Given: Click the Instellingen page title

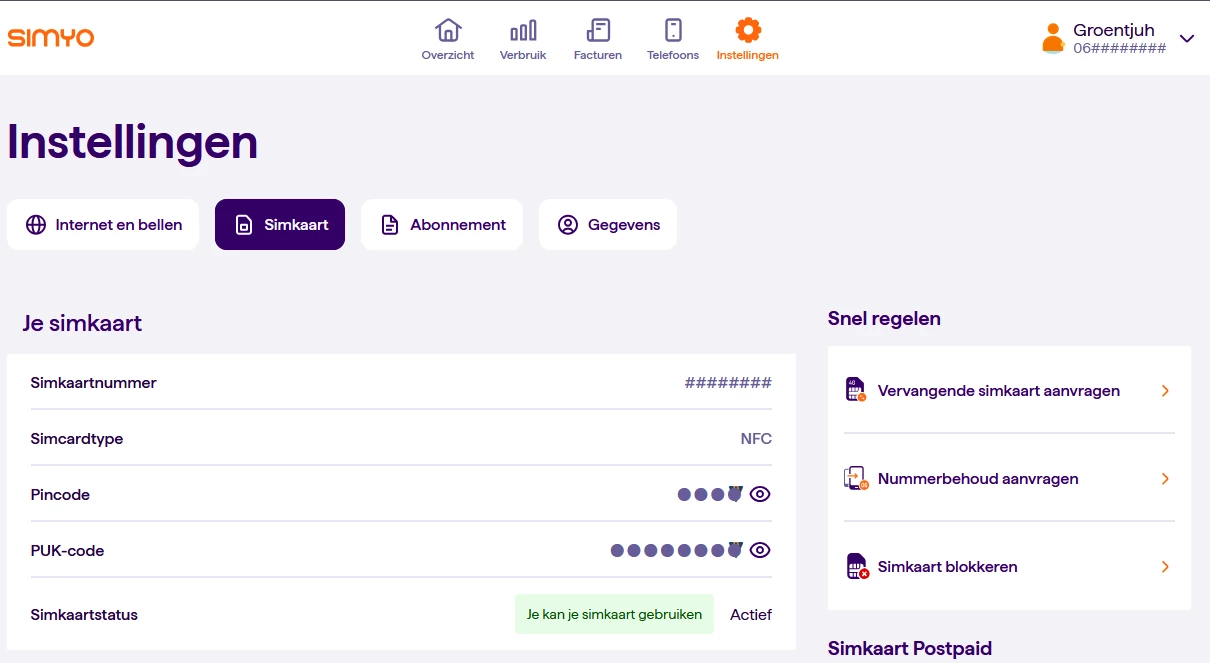Looking at the screenshot, I should coord(133,142).
